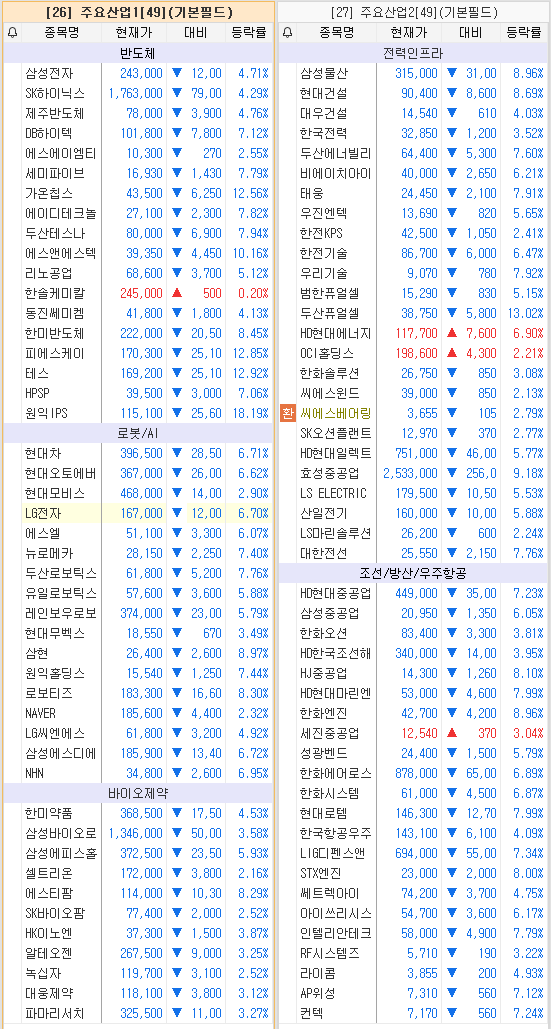Select the [27] 주요산업2 window title
Viewport: 551px width, 1029px height.
(413, 12)
